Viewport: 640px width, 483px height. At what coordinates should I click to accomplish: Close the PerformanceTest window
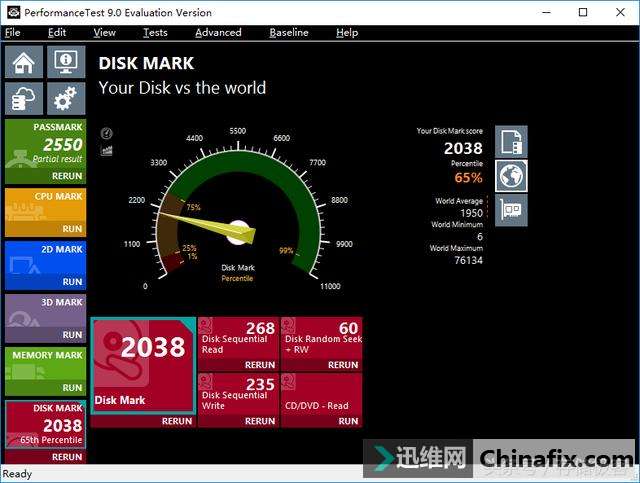point(620,12)
